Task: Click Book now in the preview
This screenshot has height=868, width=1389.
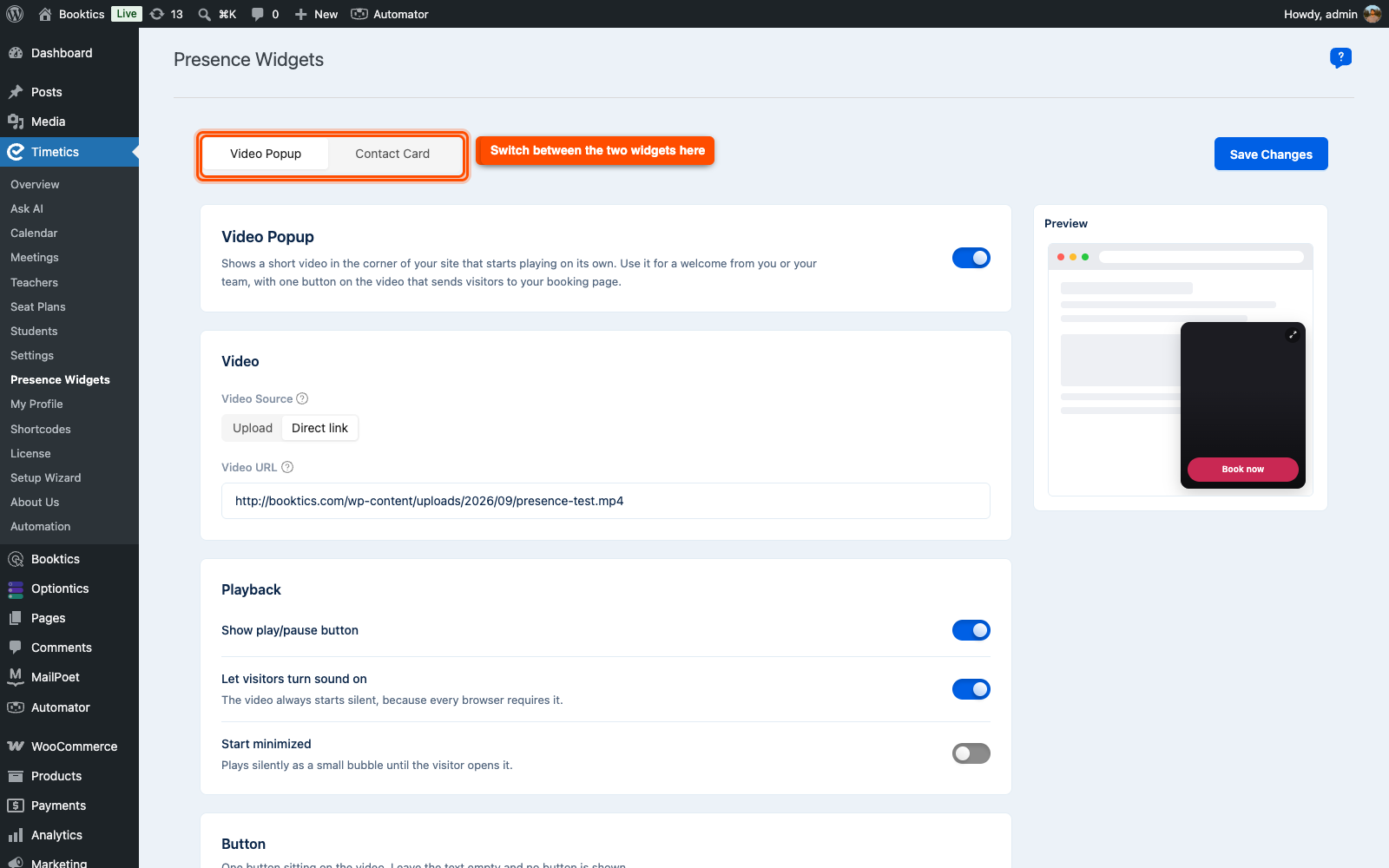Action: point(1243,469)
